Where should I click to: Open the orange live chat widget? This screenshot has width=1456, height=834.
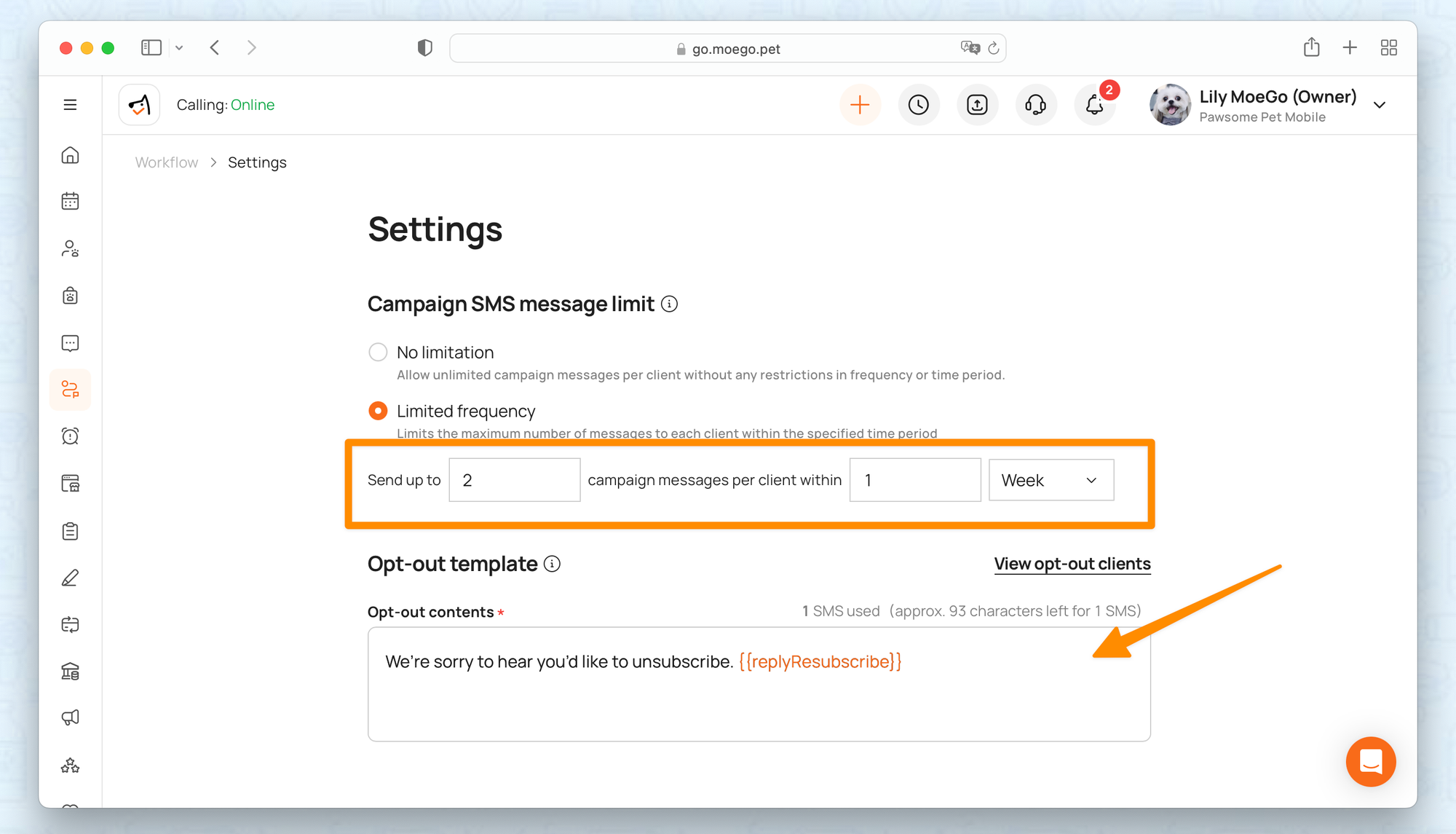1370,762
